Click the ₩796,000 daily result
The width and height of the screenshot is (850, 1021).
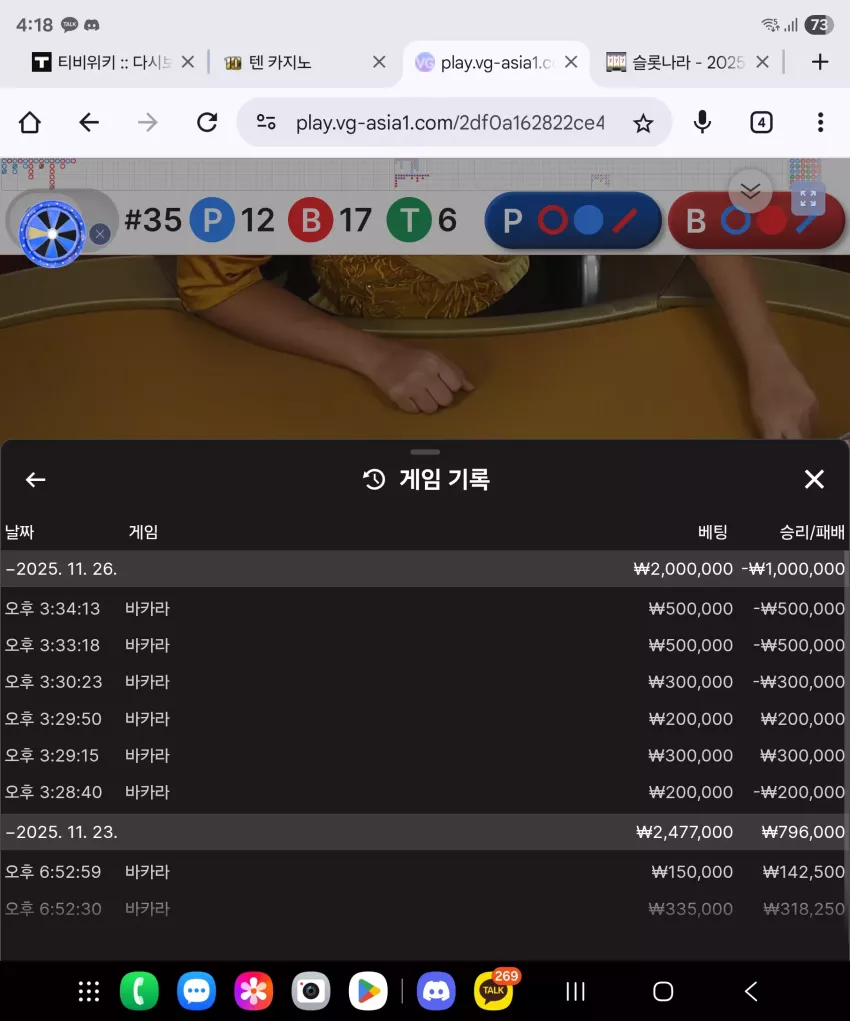802,832
